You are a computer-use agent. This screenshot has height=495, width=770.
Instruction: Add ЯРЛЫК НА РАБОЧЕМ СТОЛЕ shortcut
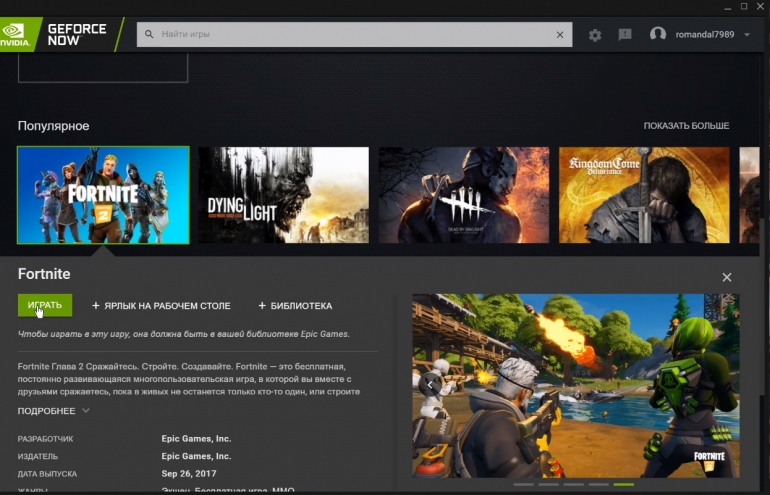[x=161, y=306]
